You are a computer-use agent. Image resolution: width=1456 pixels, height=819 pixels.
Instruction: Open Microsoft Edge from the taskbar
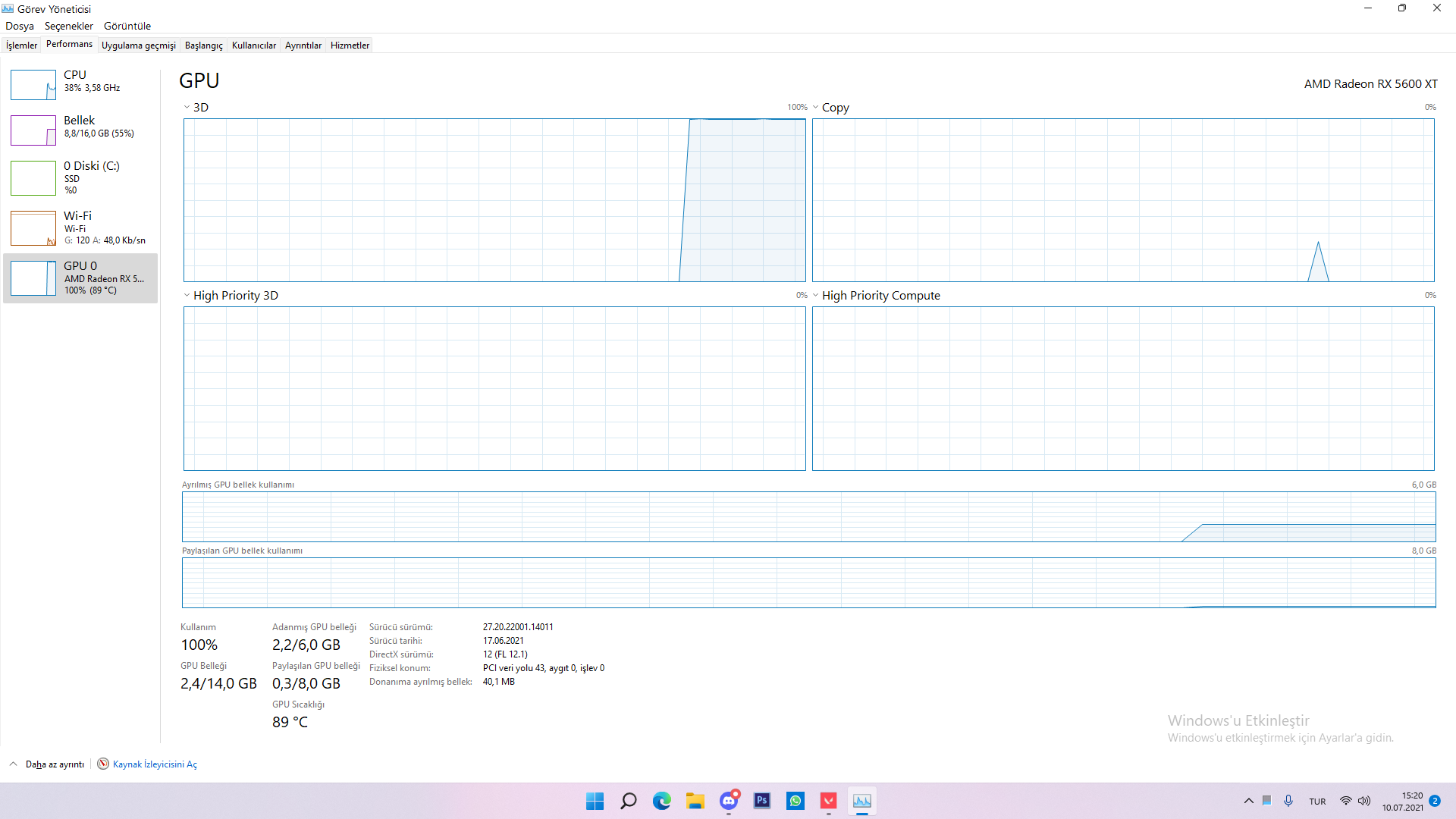[x=661, y=801]
